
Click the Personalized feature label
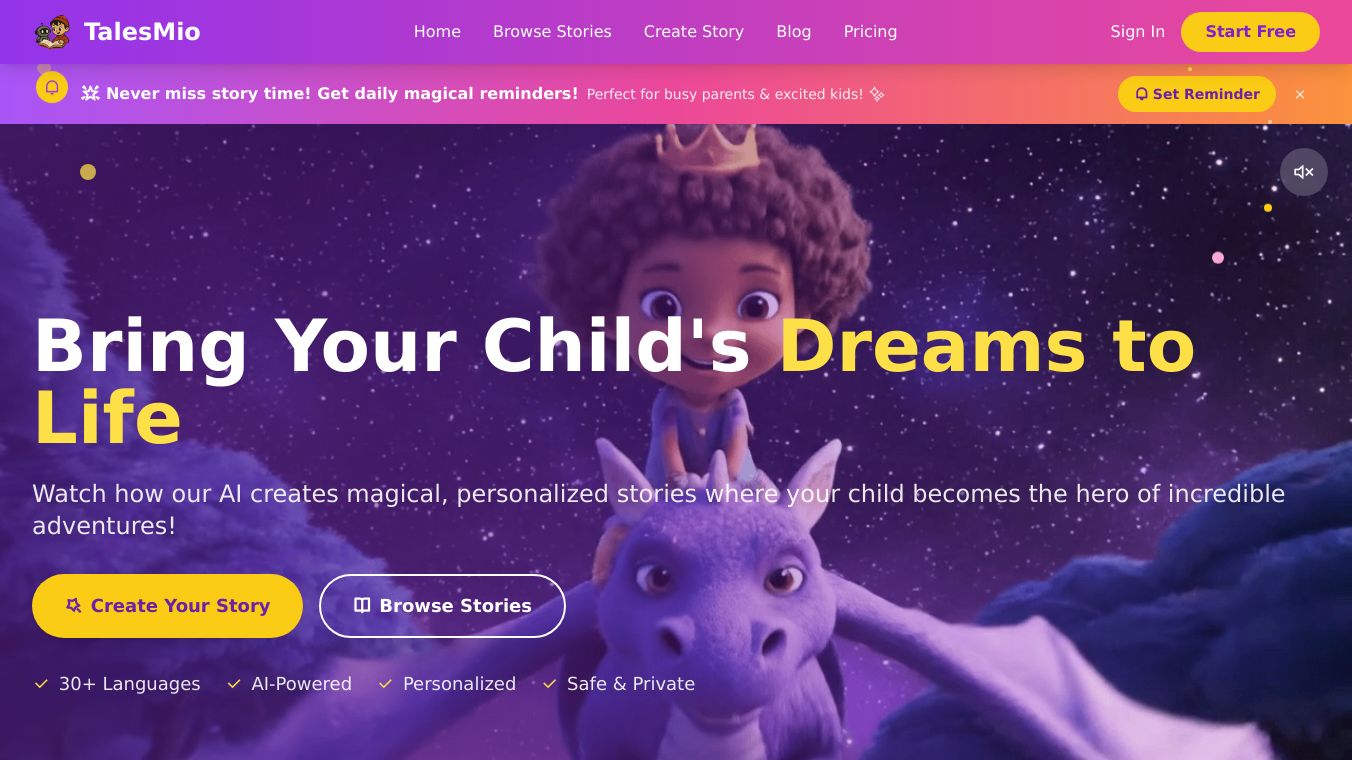(459, 684)
